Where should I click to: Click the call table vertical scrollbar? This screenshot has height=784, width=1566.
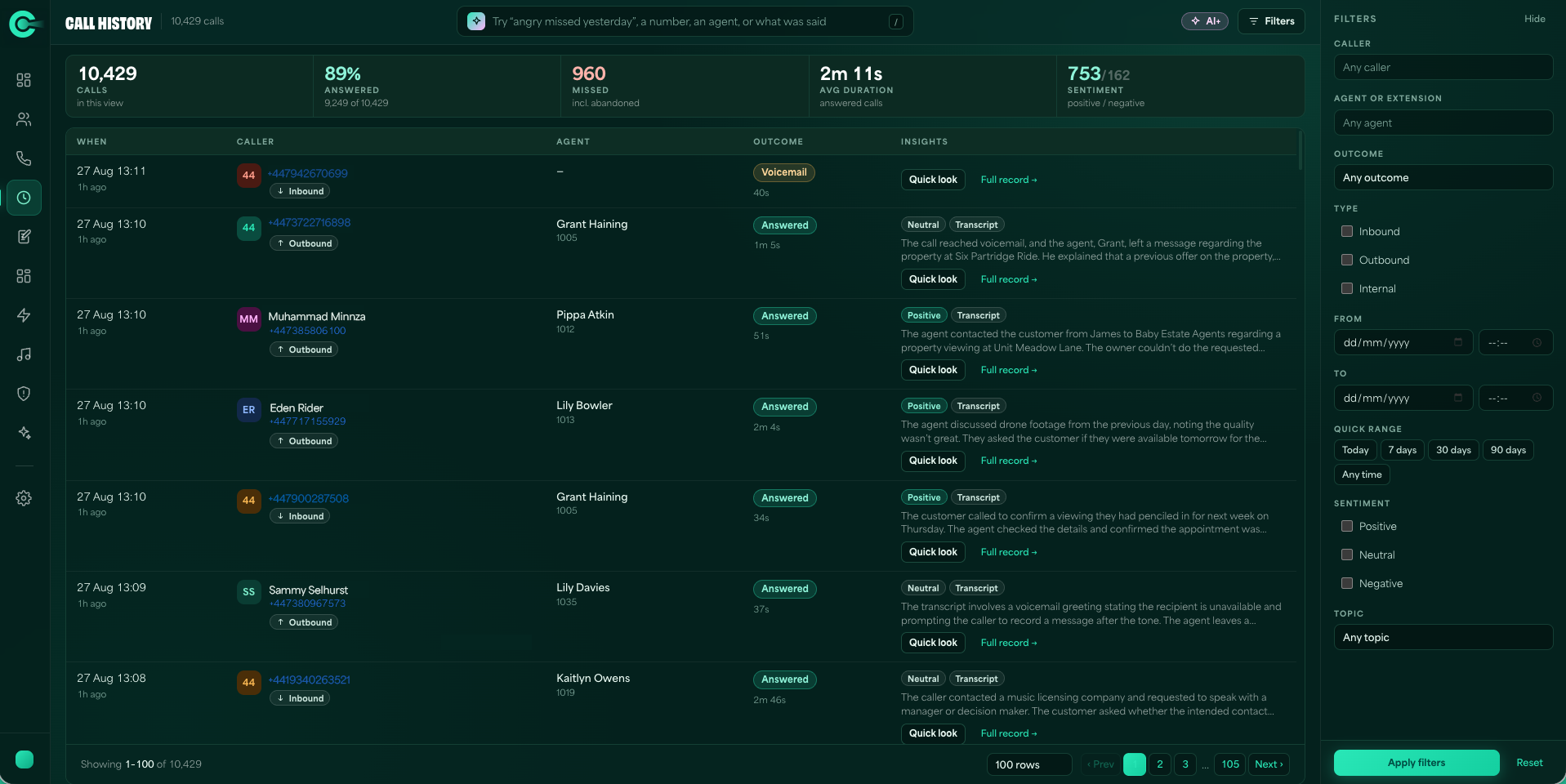tap(1300, 149)
